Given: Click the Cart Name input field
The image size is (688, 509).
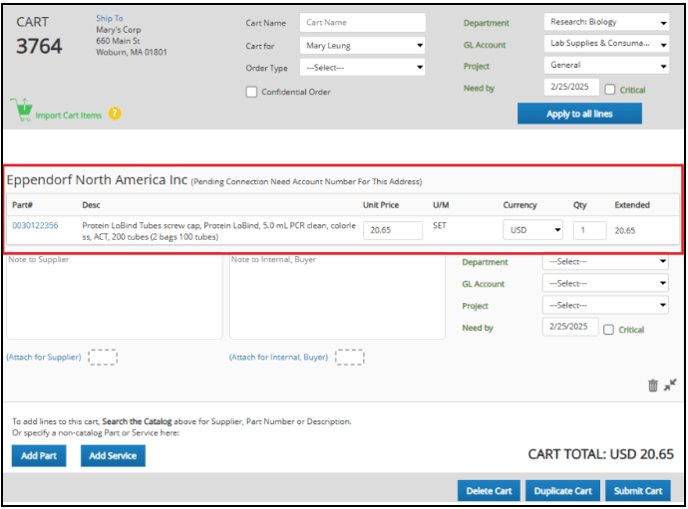Looking at the screenshot, I should click(362, 22).
